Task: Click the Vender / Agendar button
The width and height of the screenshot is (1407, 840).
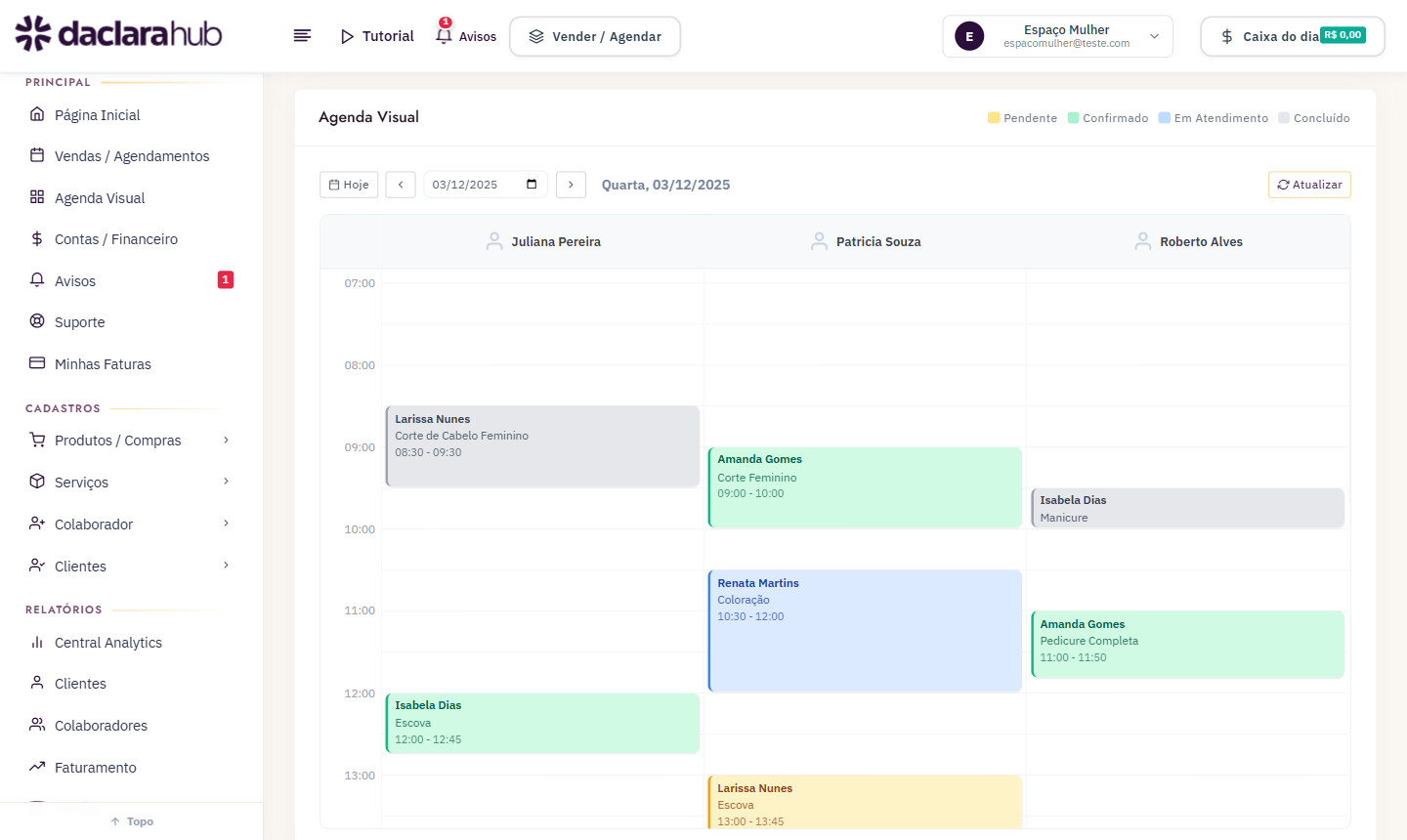Action: point(595,36)
